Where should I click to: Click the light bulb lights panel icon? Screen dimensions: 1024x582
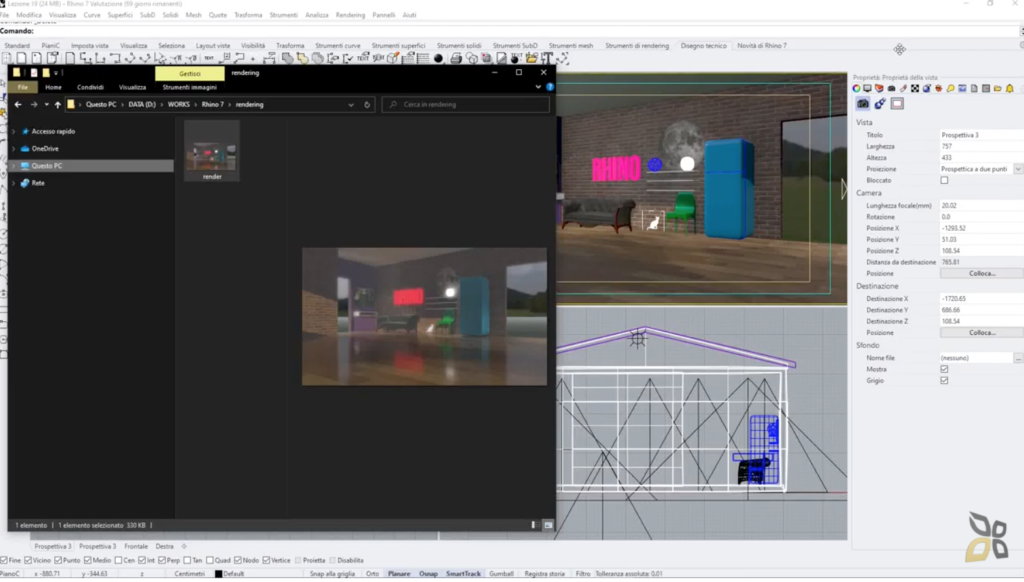[x=950, y=88]
